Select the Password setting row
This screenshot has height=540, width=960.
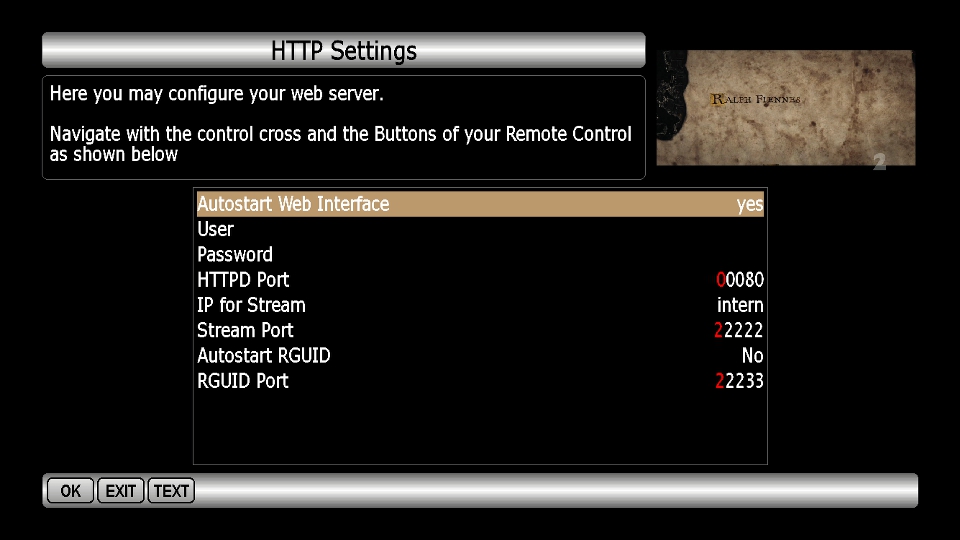235,254
